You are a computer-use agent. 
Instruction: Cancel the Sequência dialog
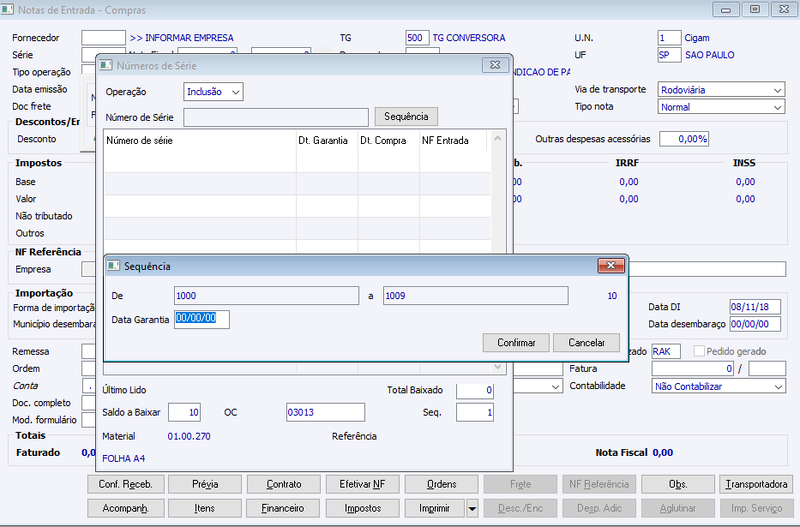pos(586,342)
